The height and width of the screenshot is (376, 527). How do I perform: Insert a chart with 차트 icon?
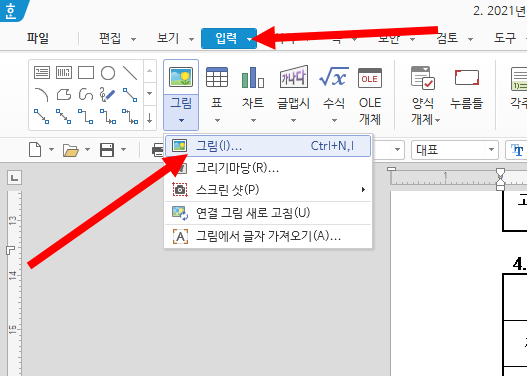pyautogui.click(x=253, y=77)
